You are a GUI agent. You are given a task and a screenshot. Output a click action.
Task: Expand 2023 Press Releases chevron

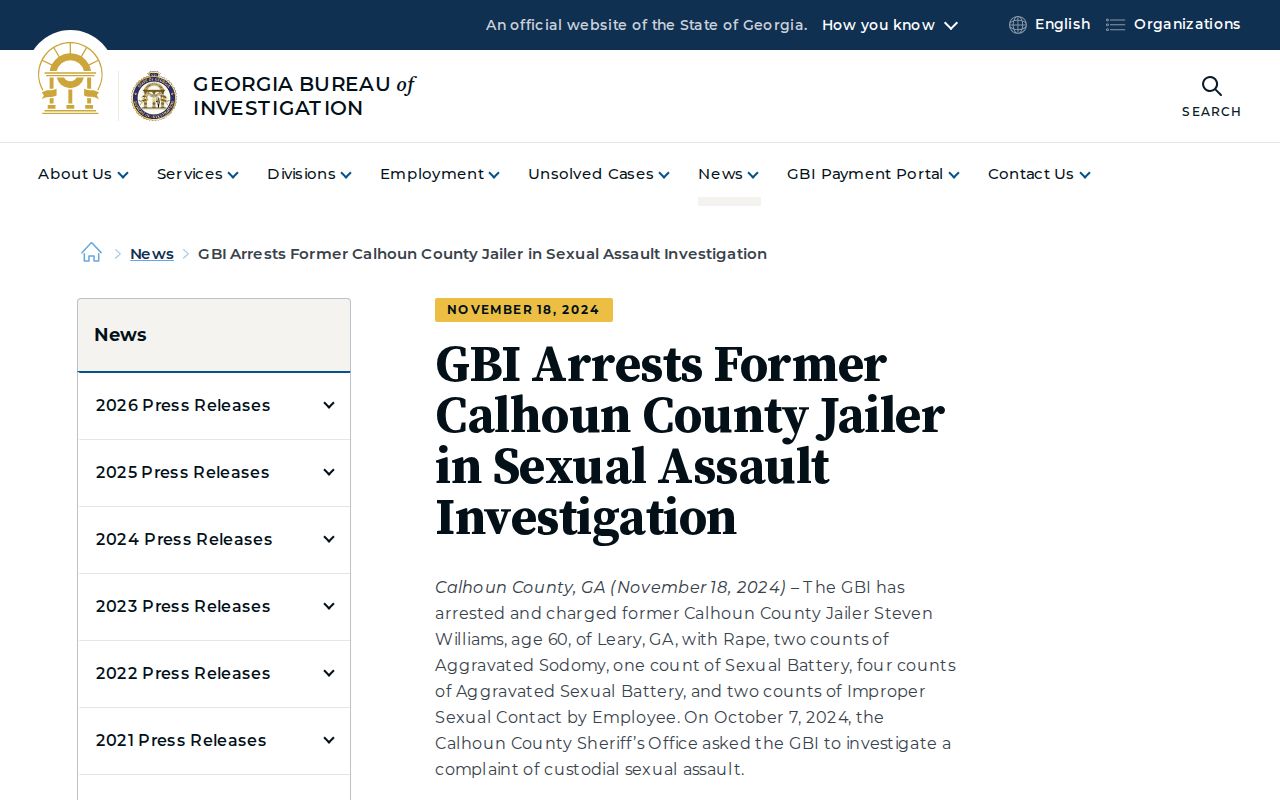[x=328, y=606]
